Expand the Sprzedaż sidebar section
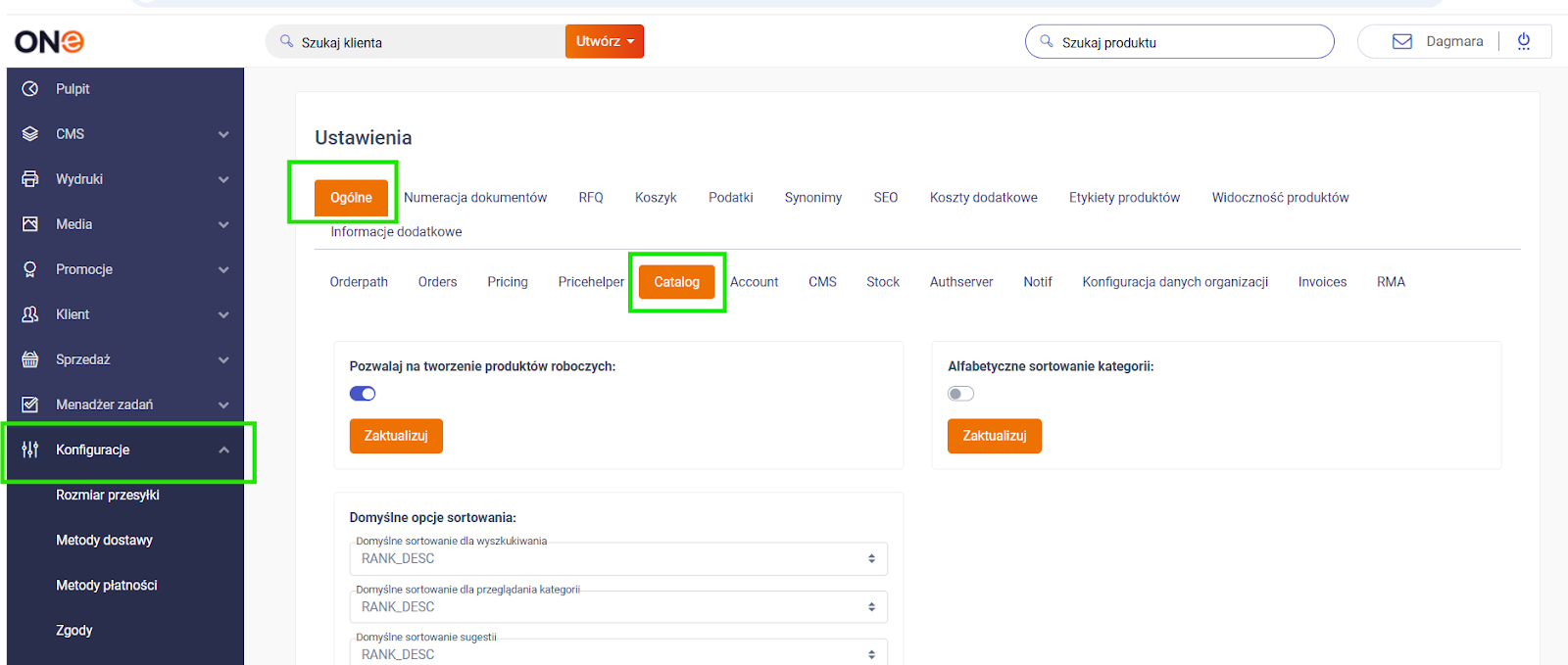The image size is (1568, 665). tap(223, 359)
